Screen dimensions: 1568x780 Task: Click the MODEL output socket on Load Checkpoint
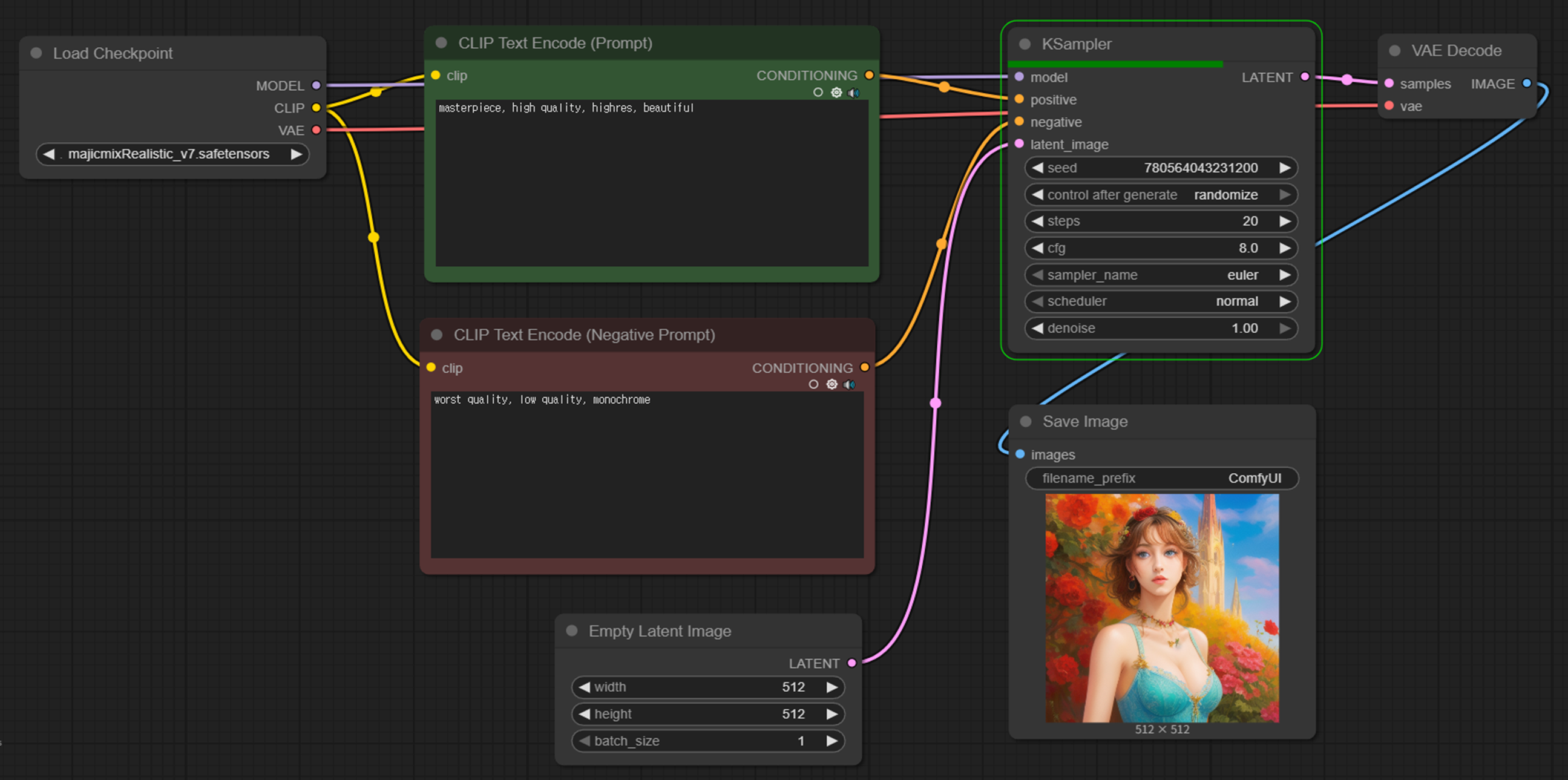(x=316, y=85)
